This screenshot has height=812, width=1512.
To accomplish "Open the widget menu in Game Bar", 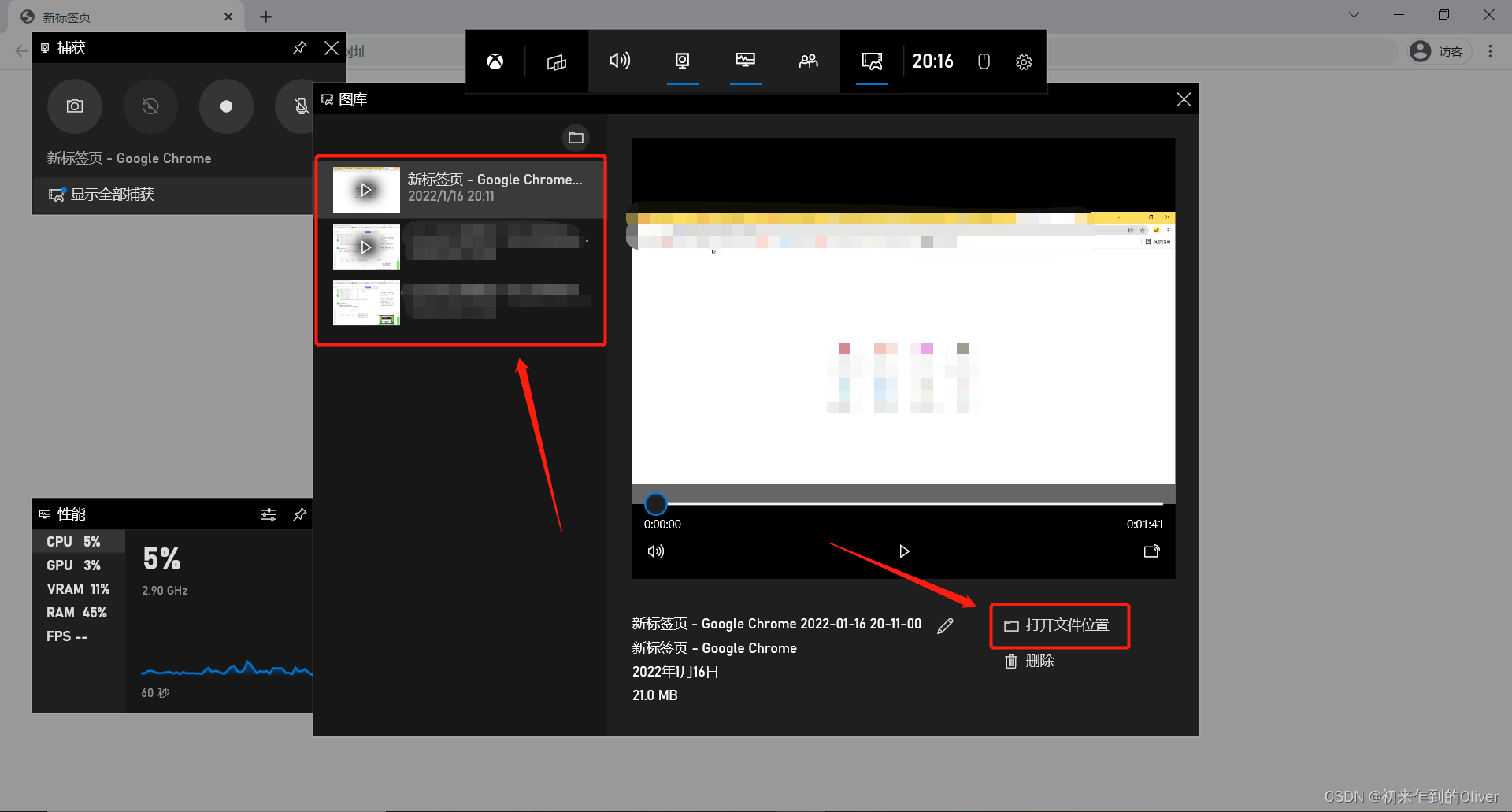I will coord(557,61).
